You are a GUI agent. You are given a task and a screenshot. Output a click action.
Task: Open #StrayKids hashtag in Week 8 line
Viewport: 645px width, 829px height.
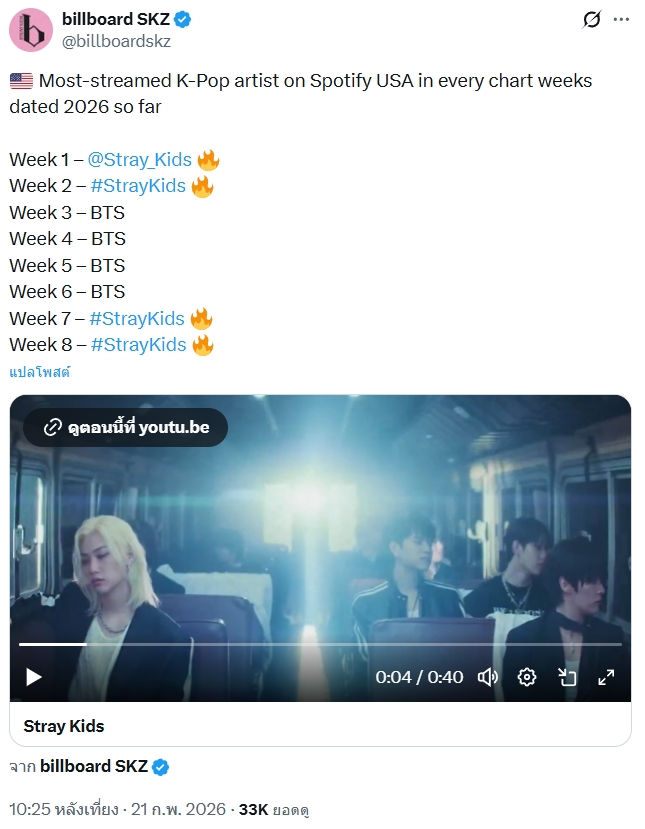tap(139, 345)
